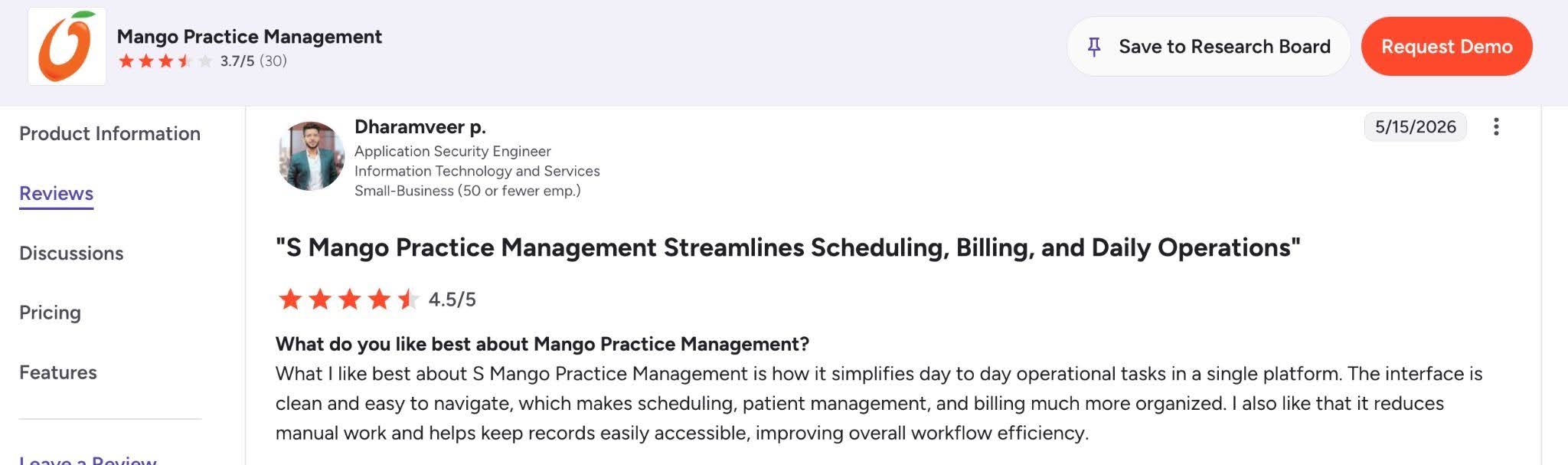1568x465 pixels.
Task: Open the Features section
Action: point(58,372)
